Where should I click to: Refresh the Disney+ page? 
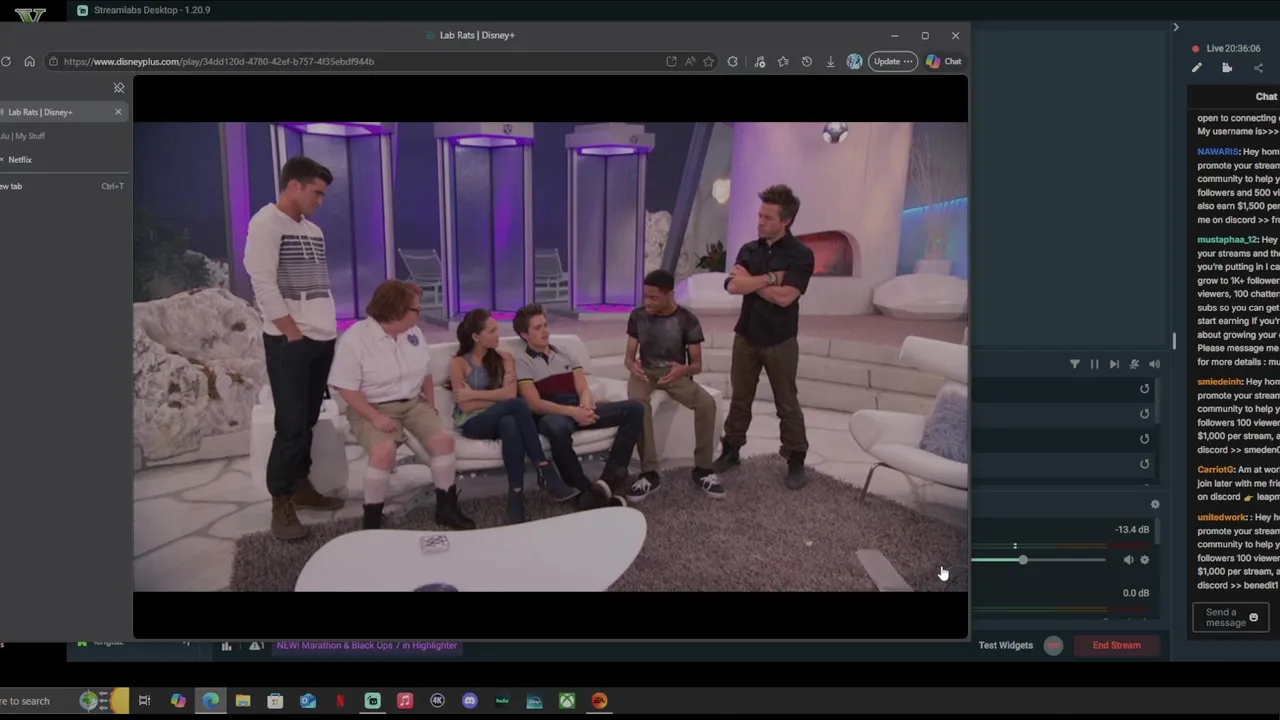click(x=6, y=62)
